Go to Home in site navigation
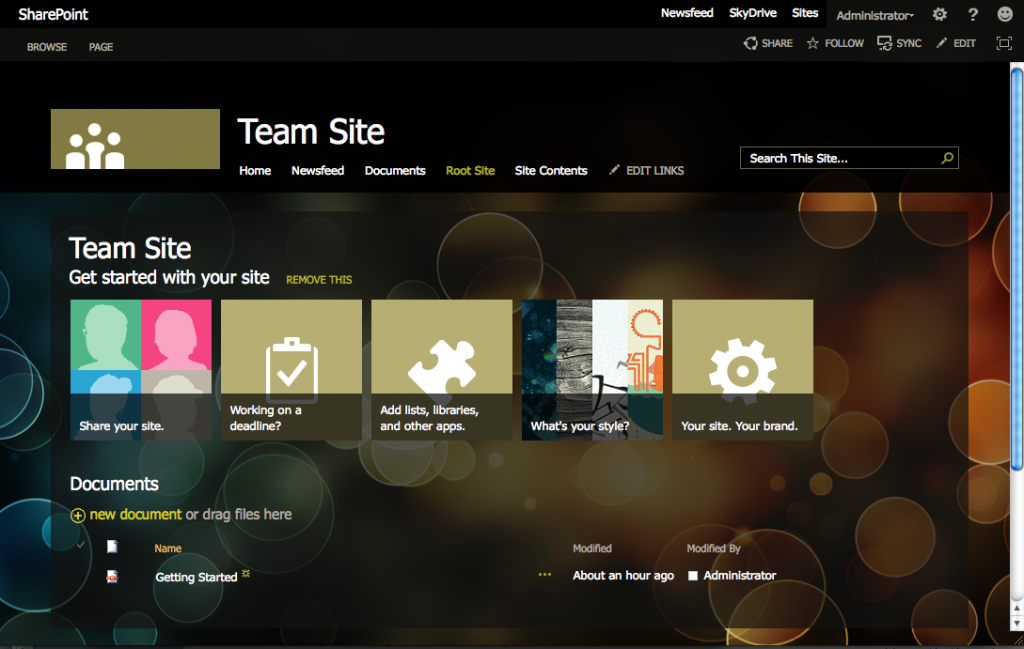Viewport: 1024px width, 649px height. [x=255, y=170]
